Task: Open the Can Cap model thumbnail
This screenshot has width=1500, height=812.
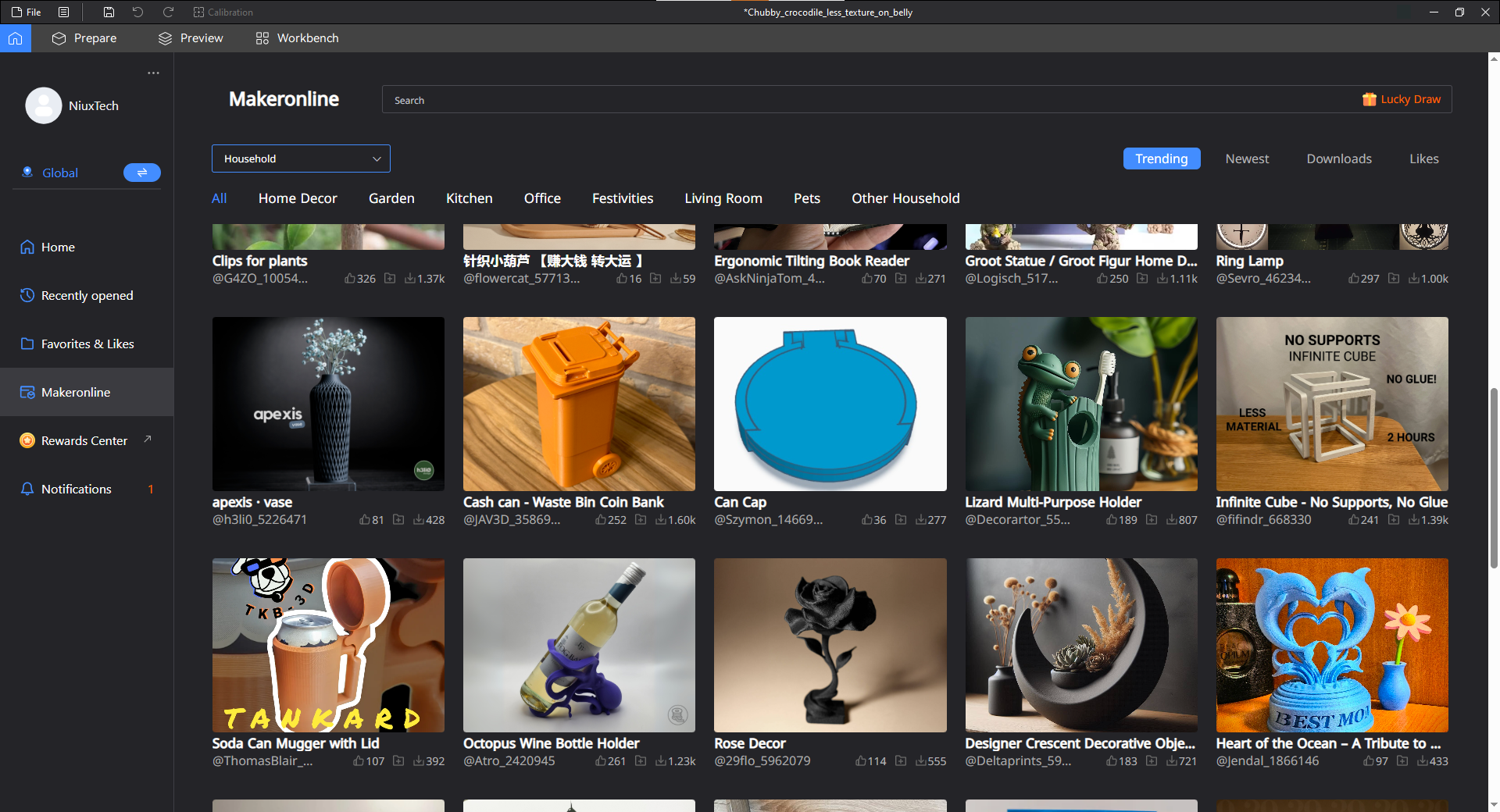Action: coord(830,404)
